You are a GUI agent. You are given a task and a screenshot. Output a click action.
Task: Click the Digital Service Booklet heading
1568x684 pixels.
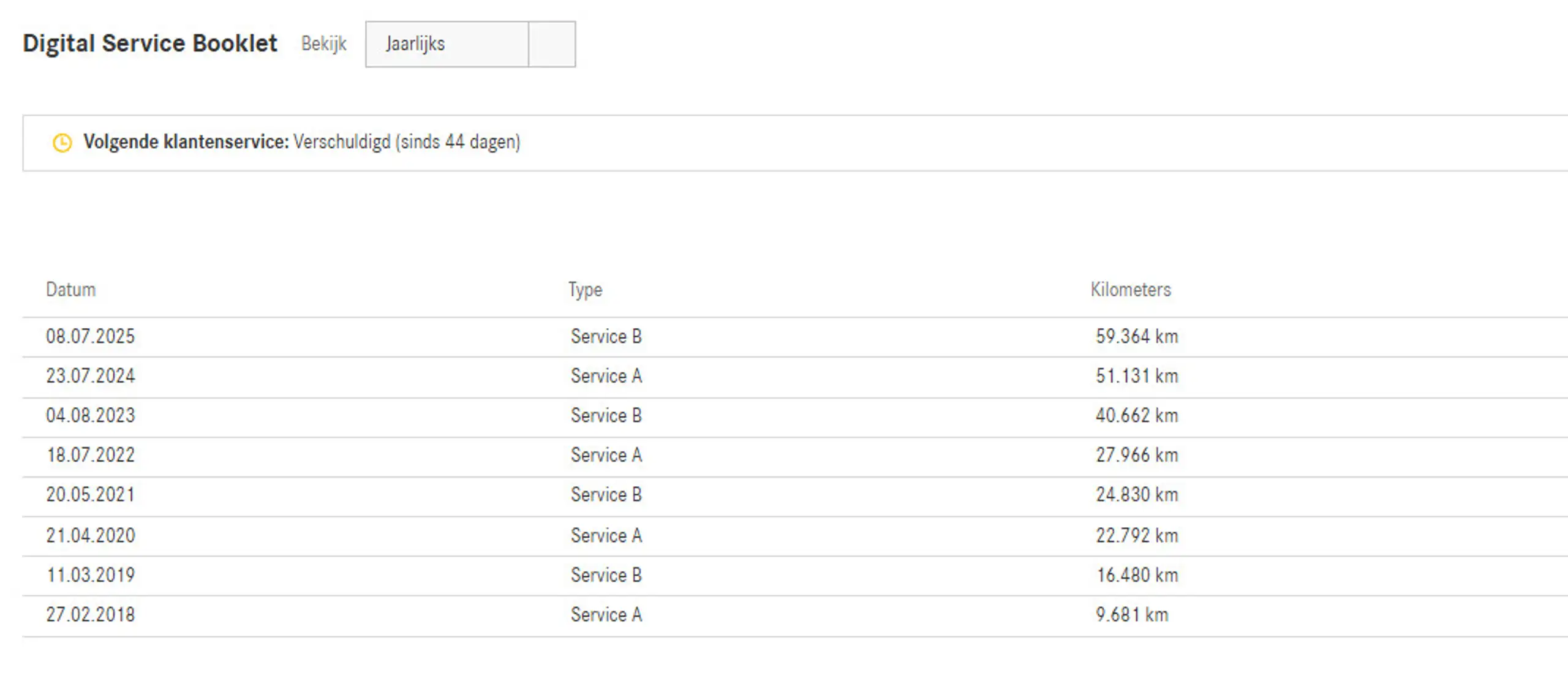click(150, 43)
